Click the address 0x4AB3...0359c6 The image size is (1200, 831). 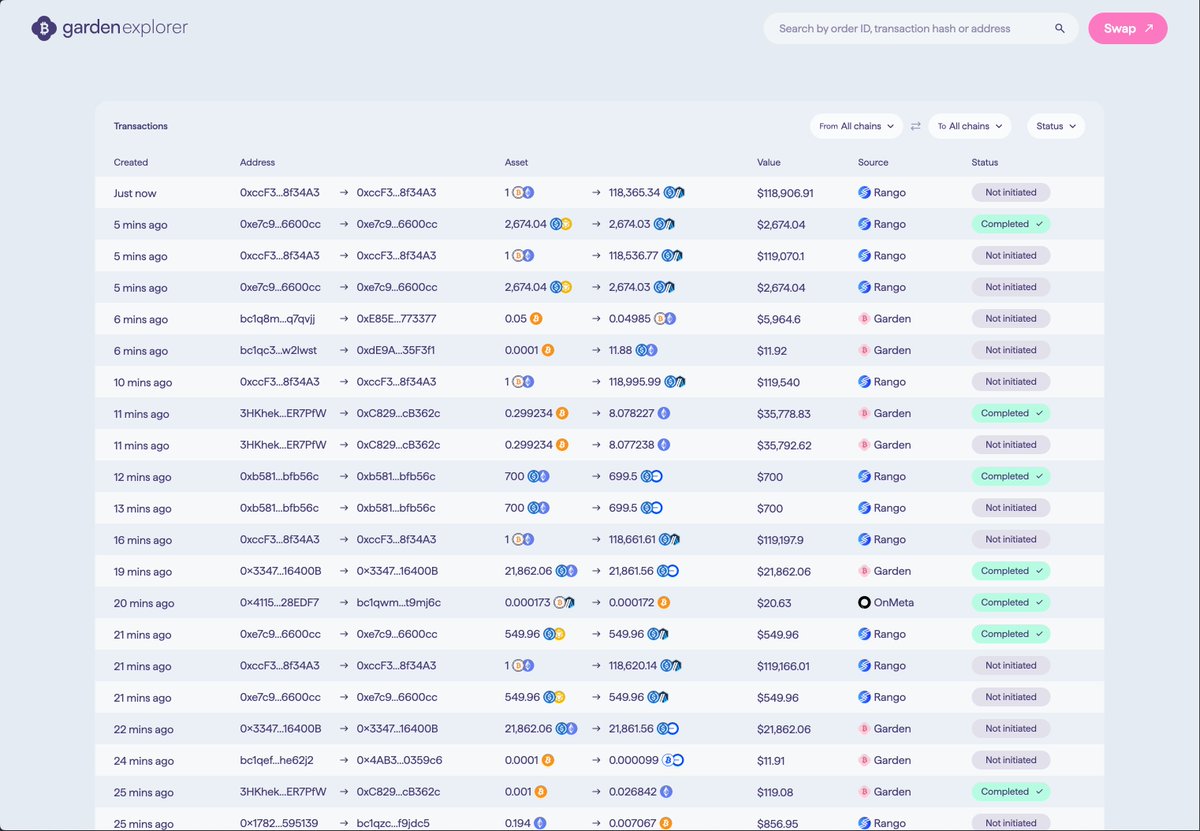[x=399, y=760]
